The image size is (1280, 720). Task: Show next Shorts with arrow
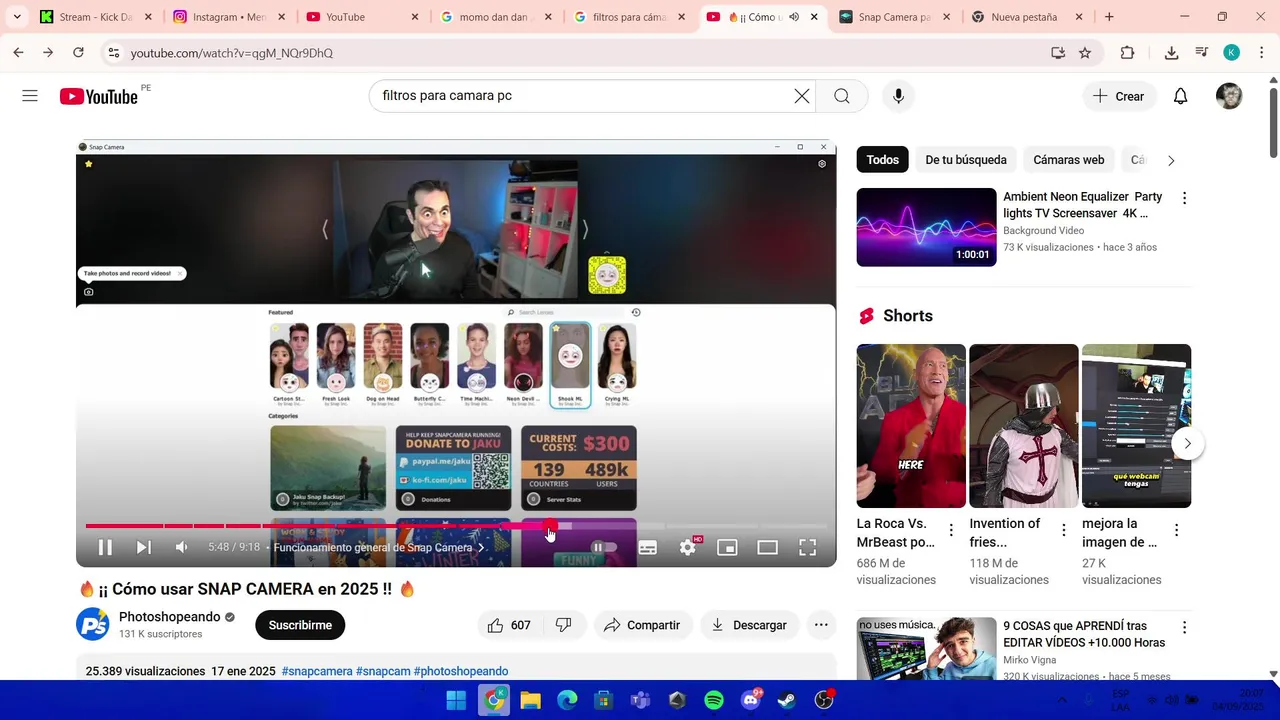(x=1187, y=443)
